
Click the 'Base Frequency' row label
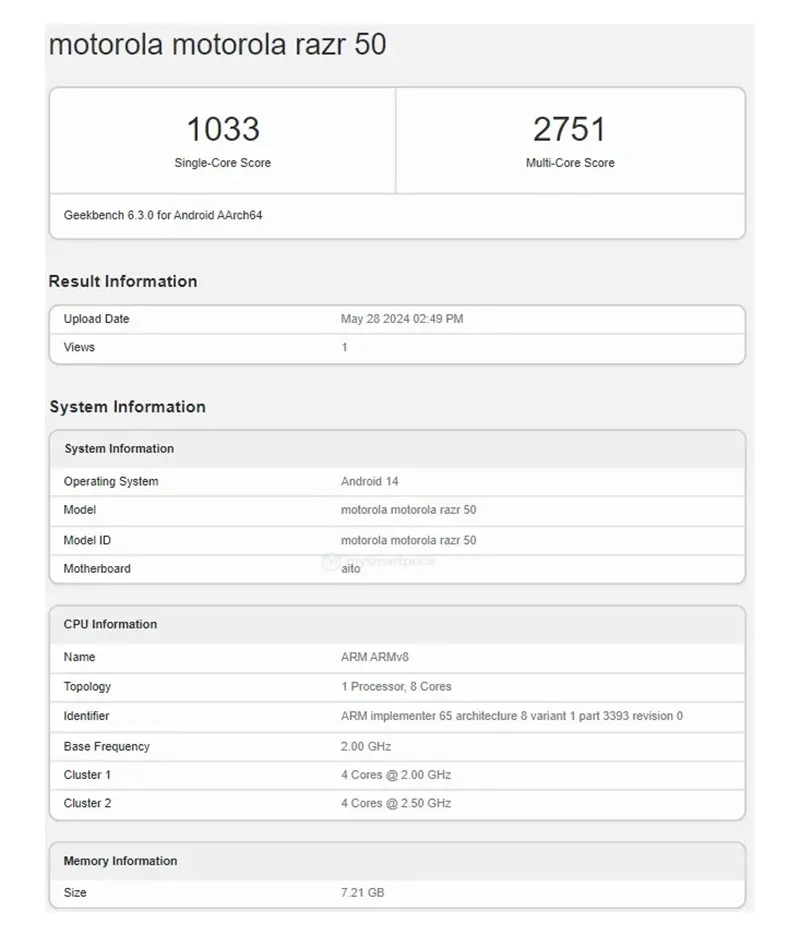(x=107, y=747)
